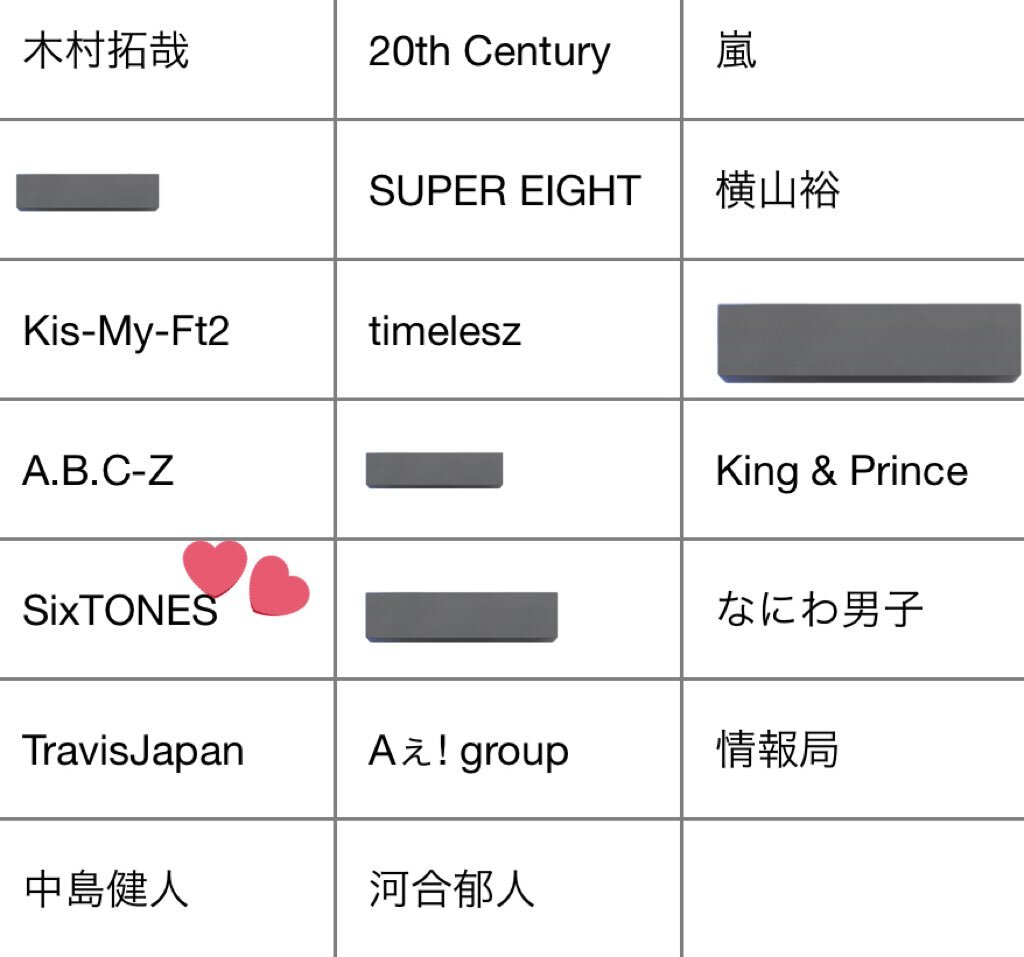Click the left pink heart sticker
Screen dimensions: 1024x957
(215, 568)
